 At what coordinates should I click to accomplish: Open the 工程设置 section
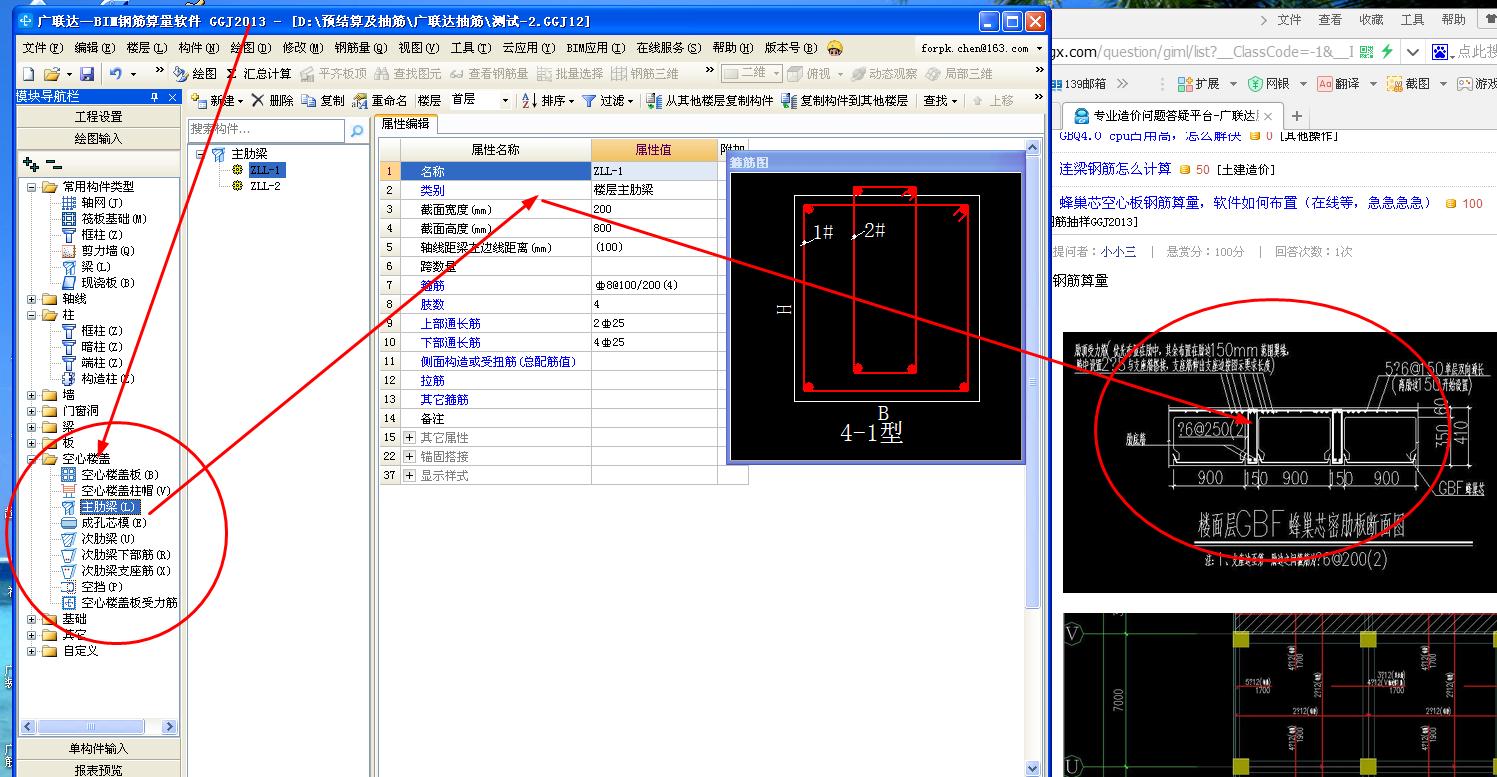click(x=98, y=117)
